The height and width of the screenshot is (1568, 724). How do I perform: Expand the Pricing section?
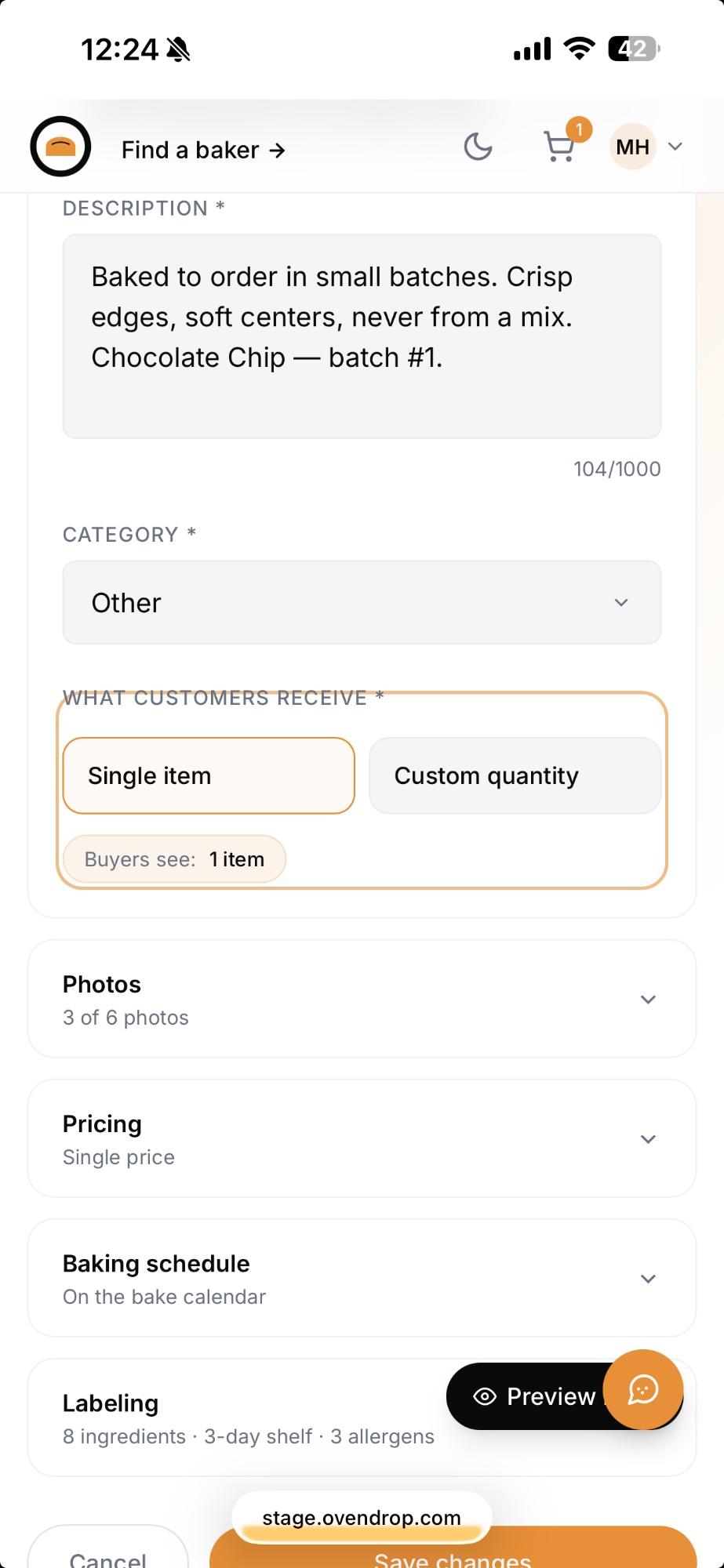[x=362, y=1138]
